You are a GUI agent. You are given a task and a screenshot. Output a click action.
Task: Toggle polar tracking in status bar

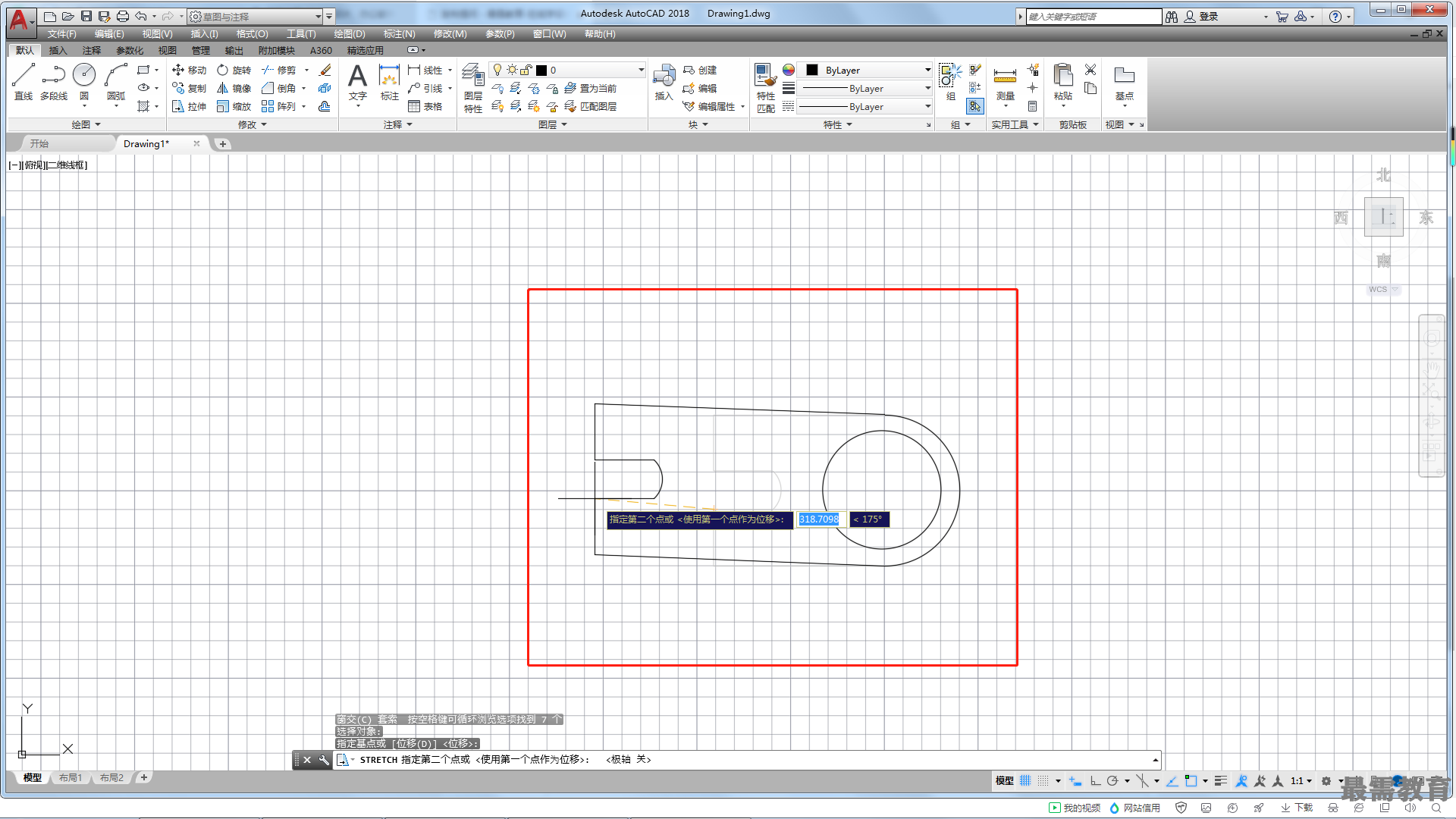coord(1112,780)
